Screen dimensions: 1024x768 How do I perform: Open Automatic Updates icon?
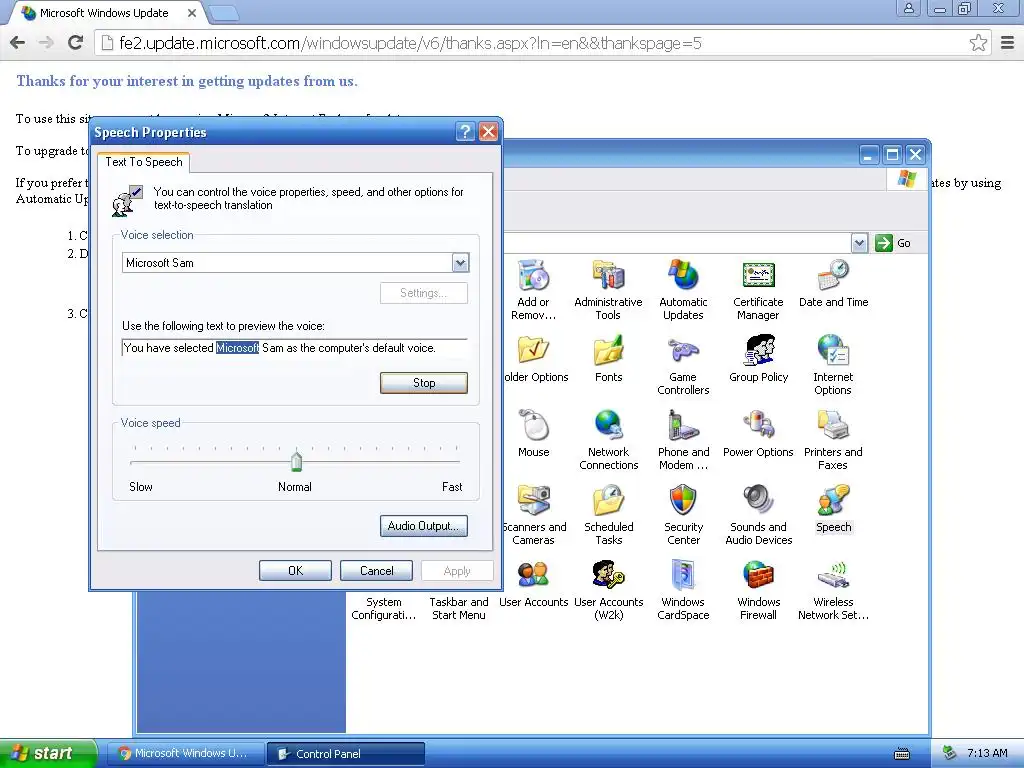(x=683, y=290)
